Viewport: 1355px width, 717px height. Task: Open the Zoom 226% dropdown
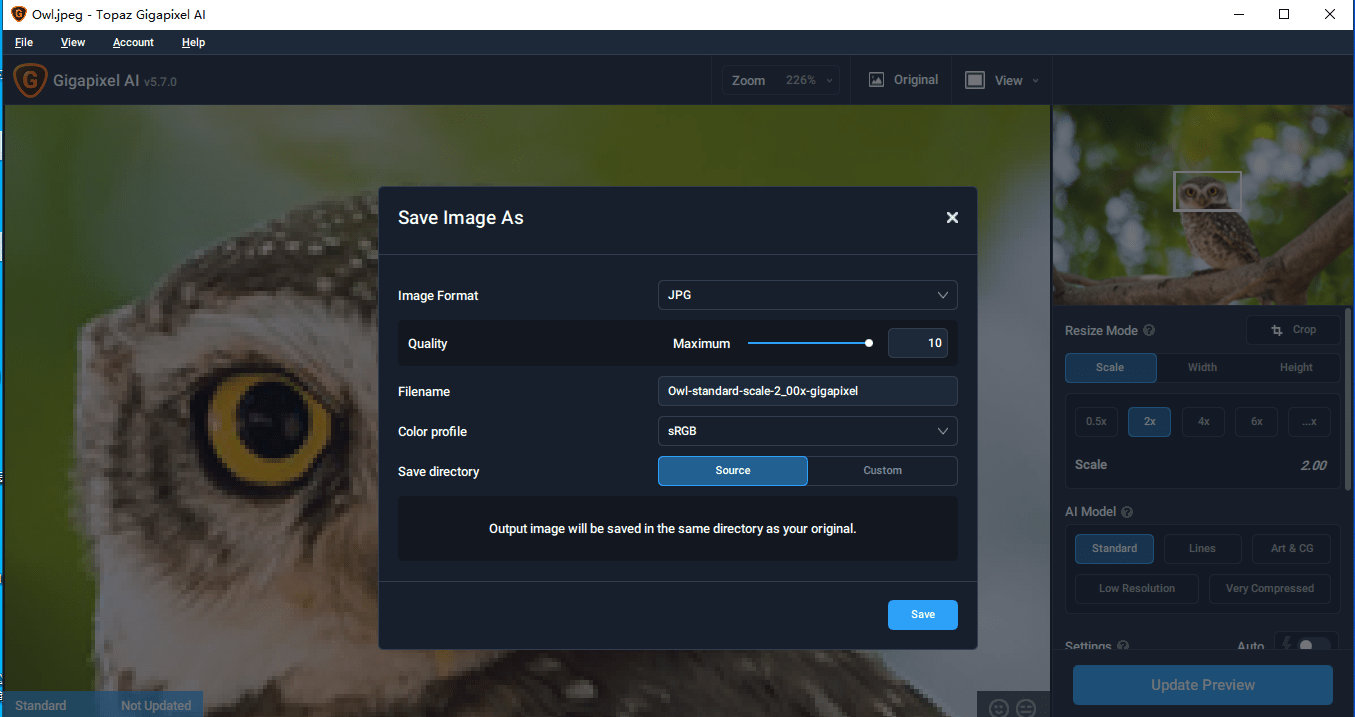(781, 80)
